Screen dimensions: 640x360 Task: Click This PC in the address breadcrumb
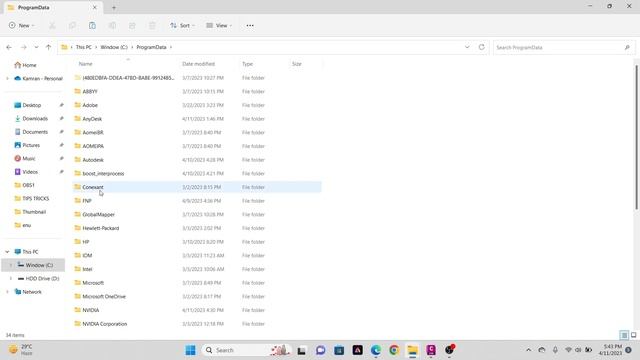(x=84, y=47)
